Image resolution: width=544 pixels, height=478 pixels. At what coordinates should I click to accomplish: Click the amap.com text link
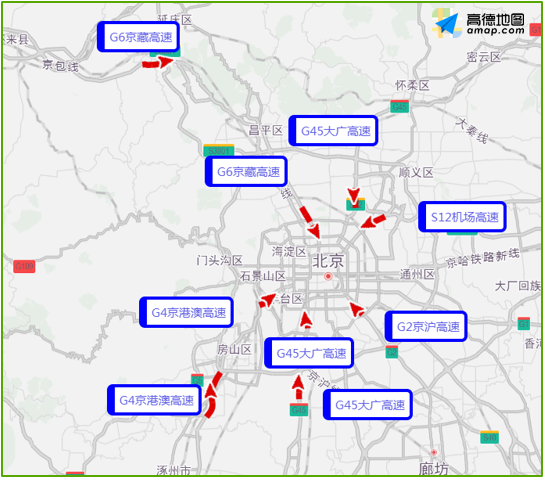coord(495,31)
